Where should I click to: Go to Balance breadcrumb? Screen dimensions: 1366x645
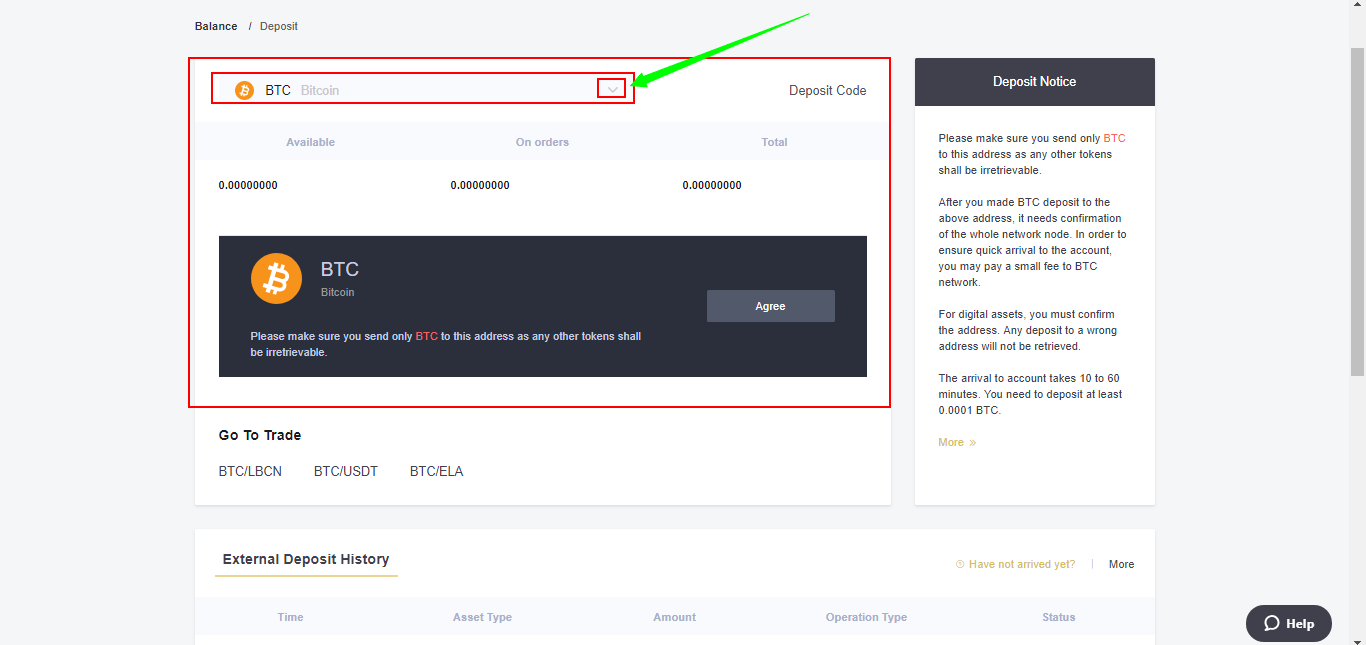pos(216,26)
